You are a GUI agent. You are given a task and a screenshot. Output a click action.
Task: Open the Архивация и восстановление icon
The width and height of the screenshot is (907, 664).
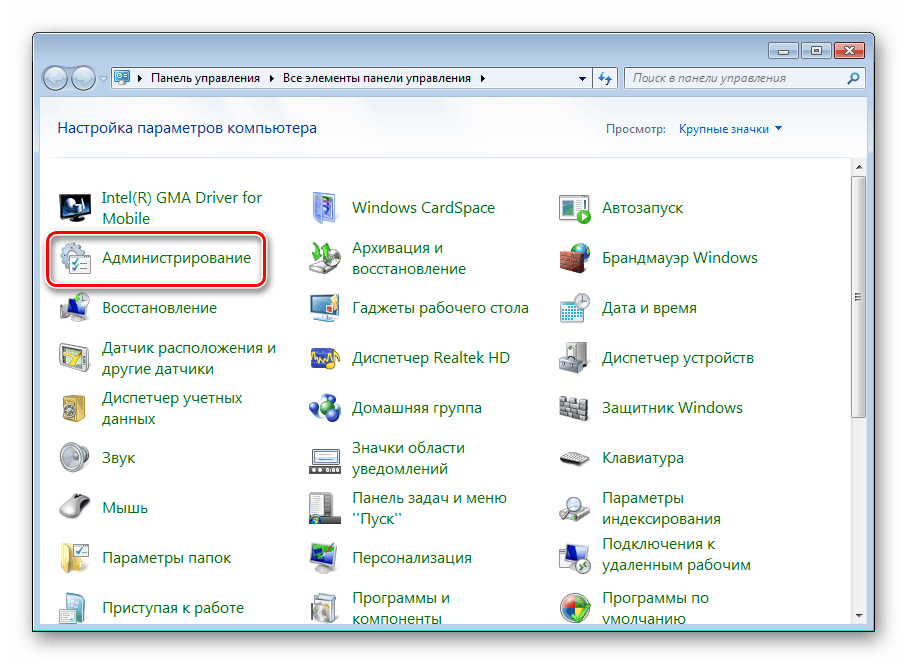click(325, 258)
